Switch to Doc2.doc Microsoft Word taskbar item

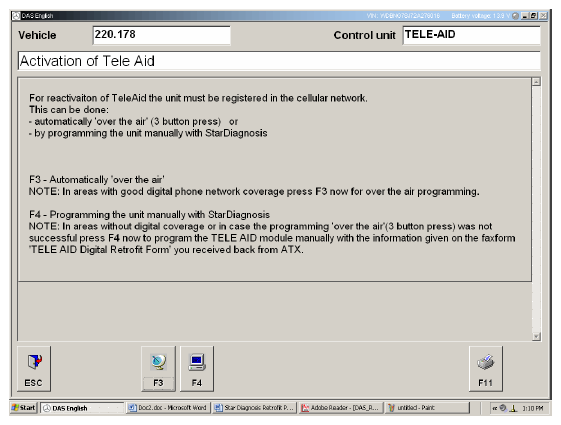168,408
